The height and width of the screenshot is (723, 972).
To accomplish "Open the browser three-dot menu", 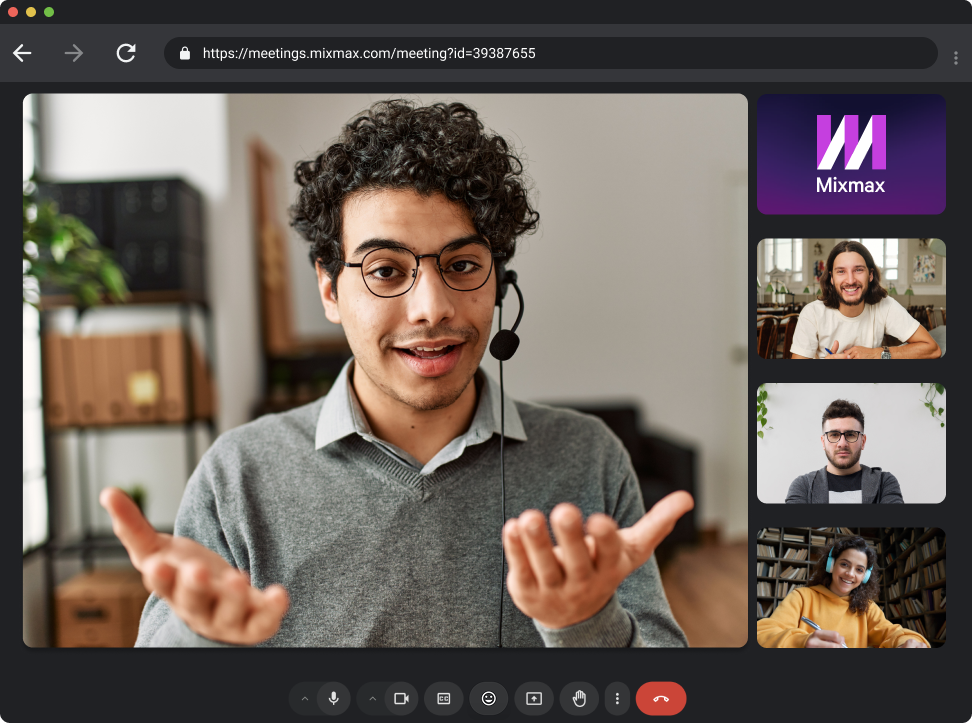I will pyautogui.click(x=956, y=58).
